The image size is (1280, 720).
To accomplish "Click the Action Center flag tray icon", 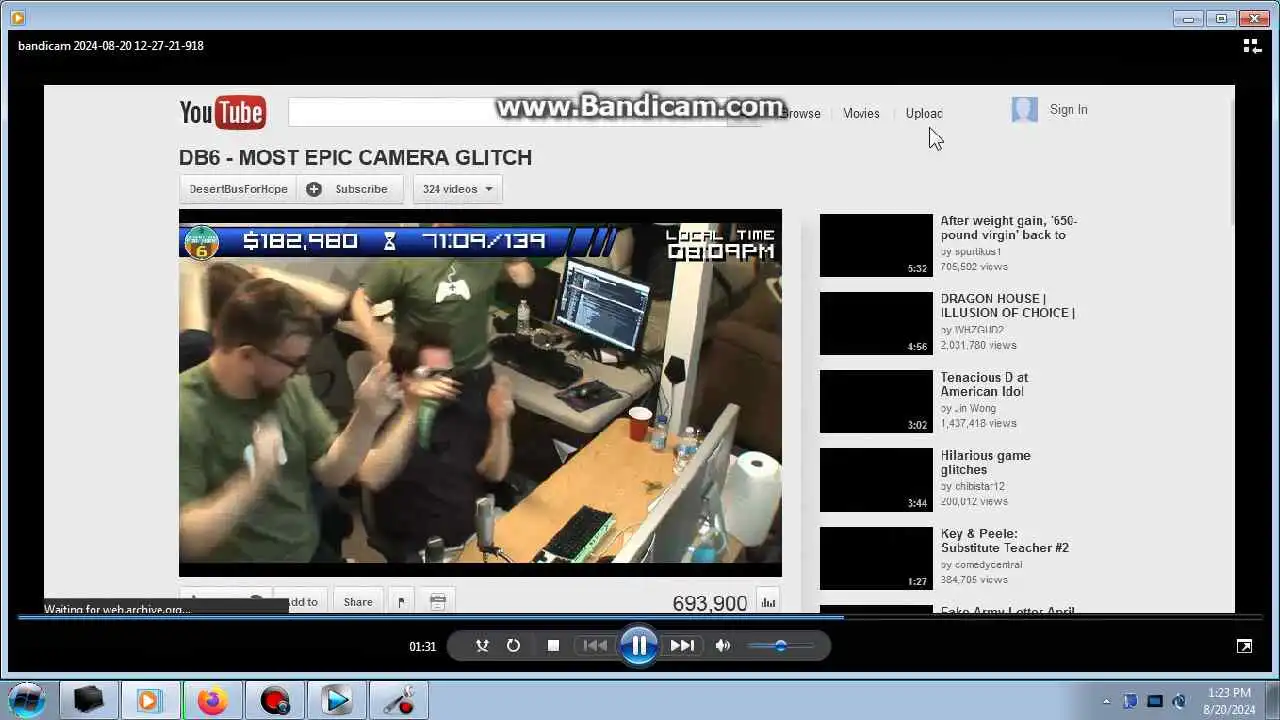I will tap(1130, 701).
